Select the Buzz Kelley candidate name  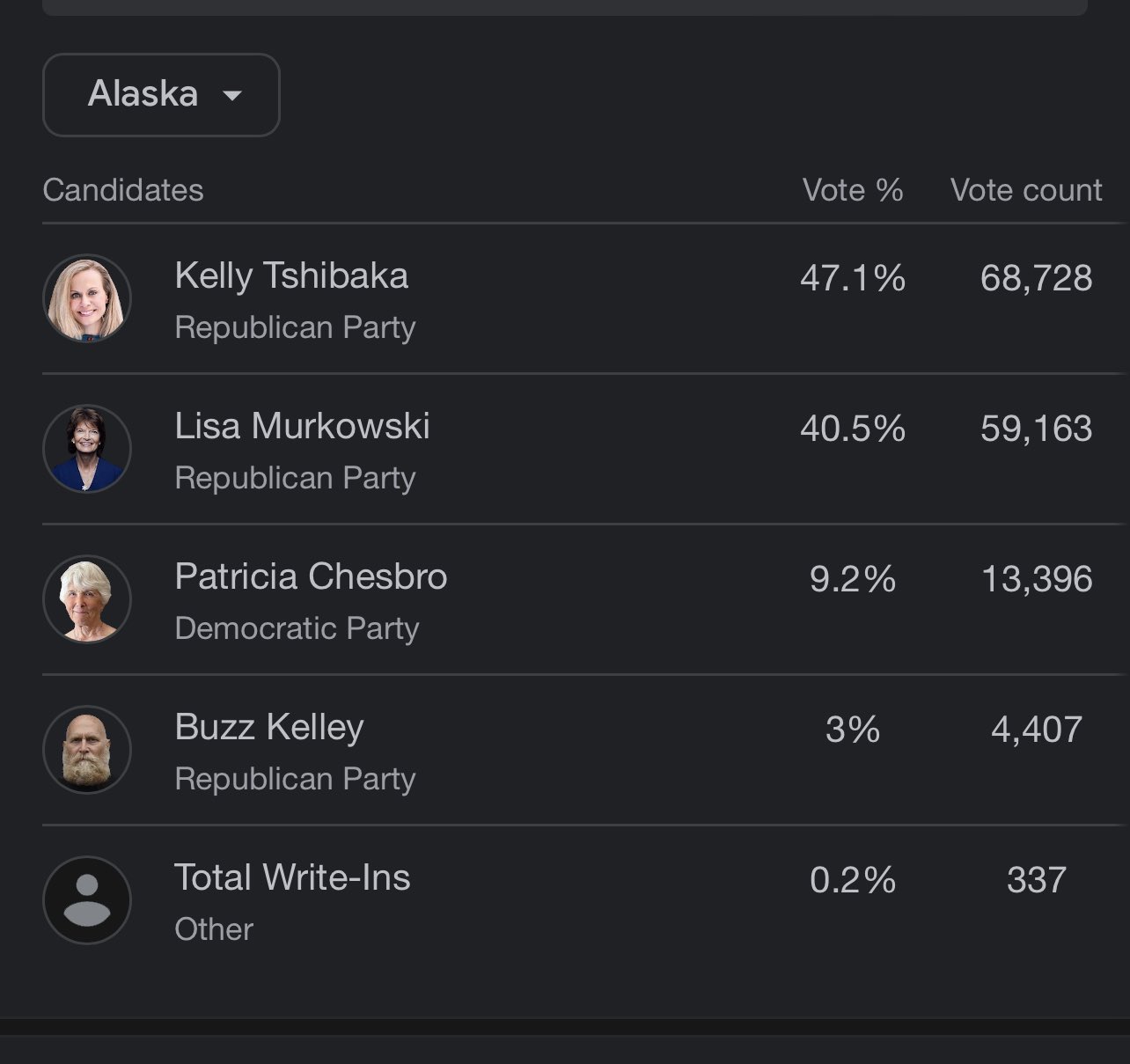(x=269, y=728)
